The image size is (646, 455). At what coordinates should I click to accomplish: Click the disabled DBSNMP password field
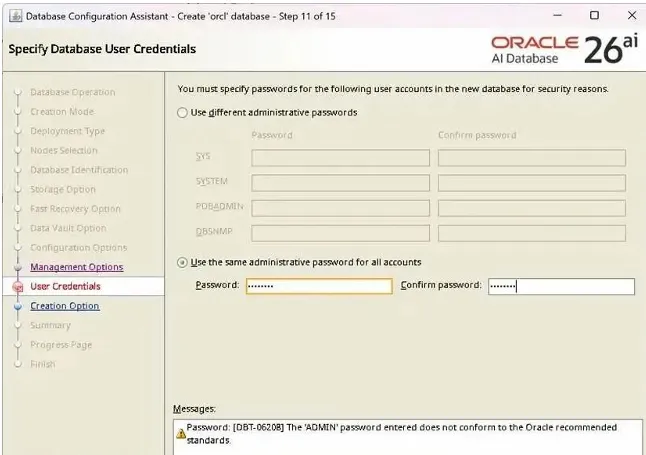tap(340, 233)
